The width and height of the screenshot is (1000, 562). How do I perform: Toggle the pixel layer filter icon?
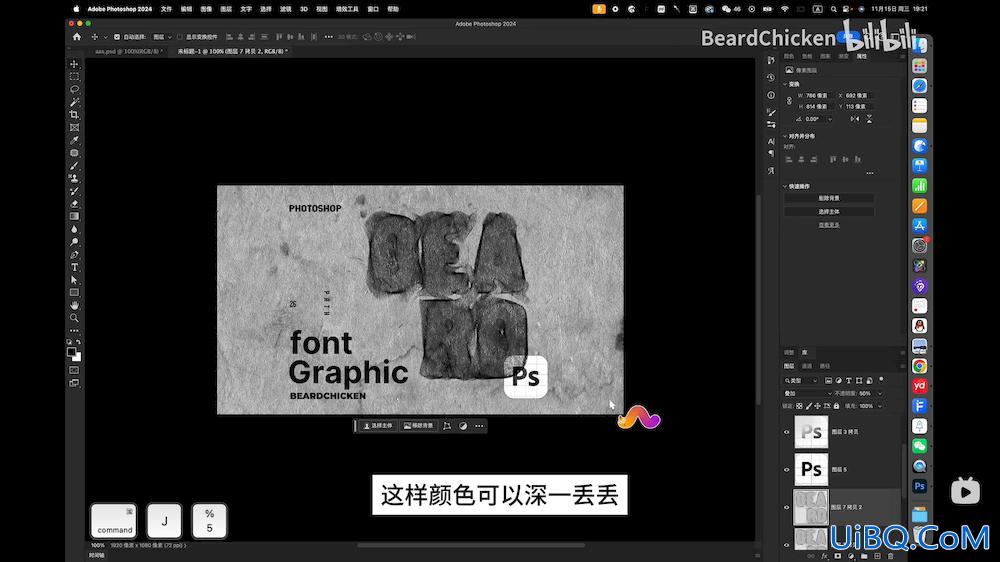828,380
